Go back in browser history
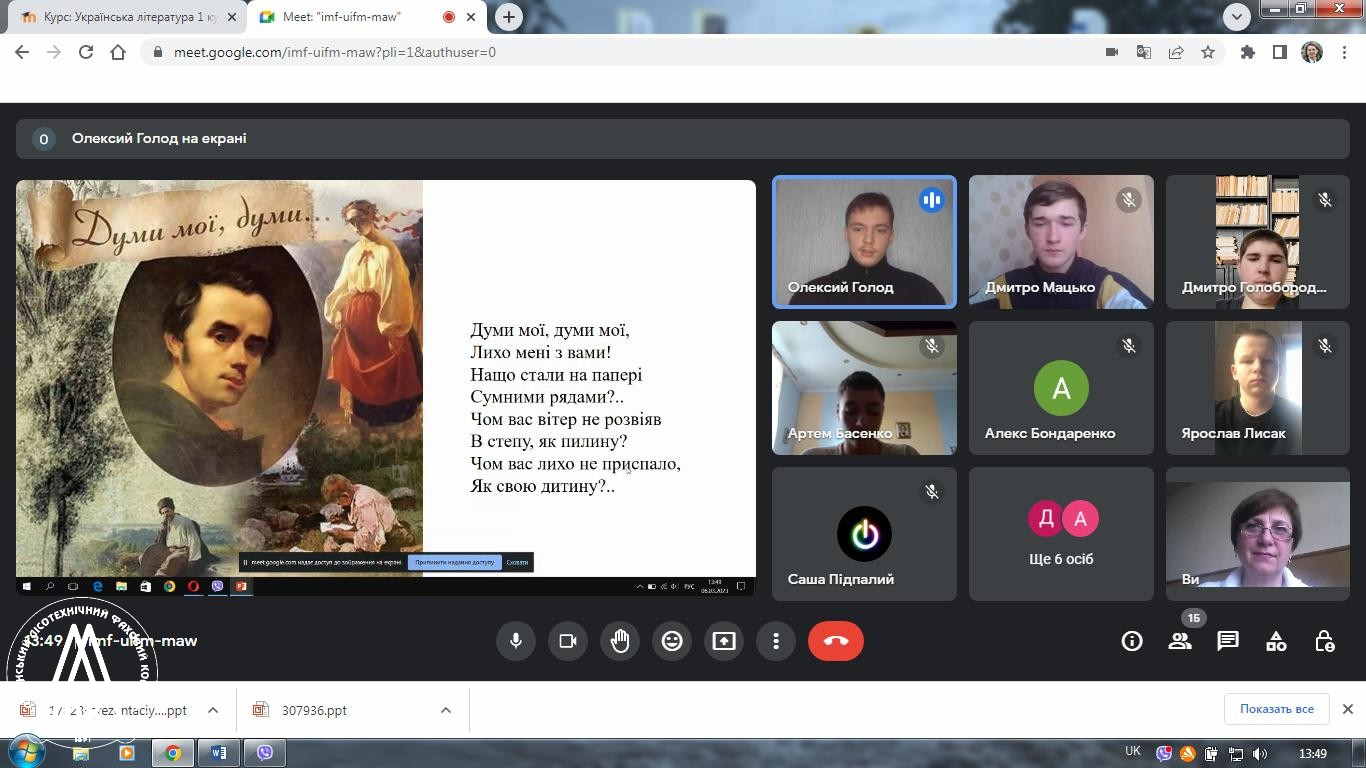The height and width of the screenshot is (768, 1366). [22, 52]
